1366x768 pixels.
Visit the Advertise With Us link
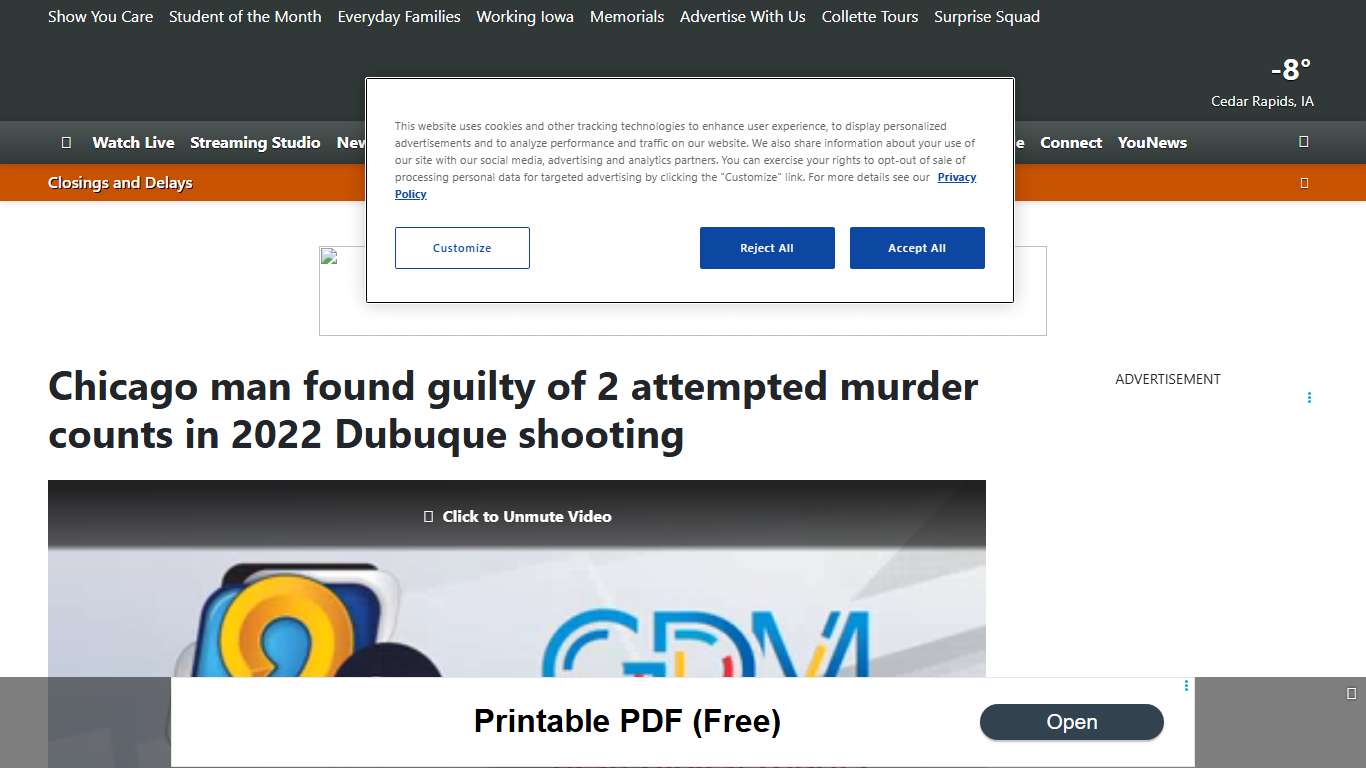click(742, 16)
